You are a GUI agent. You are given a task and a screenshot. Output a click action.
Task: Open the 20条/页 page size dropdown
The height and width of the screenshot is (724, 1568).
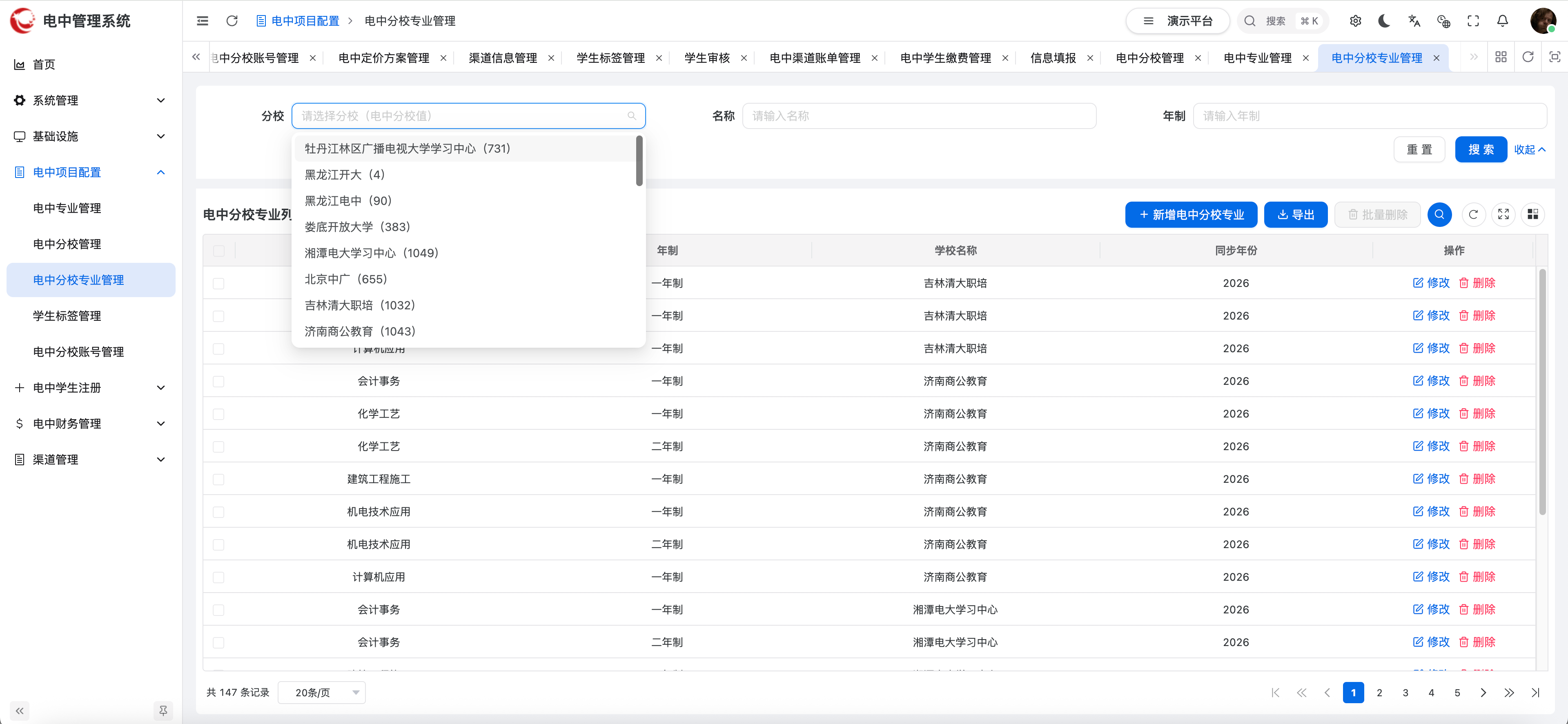click(x=321, y=692)
